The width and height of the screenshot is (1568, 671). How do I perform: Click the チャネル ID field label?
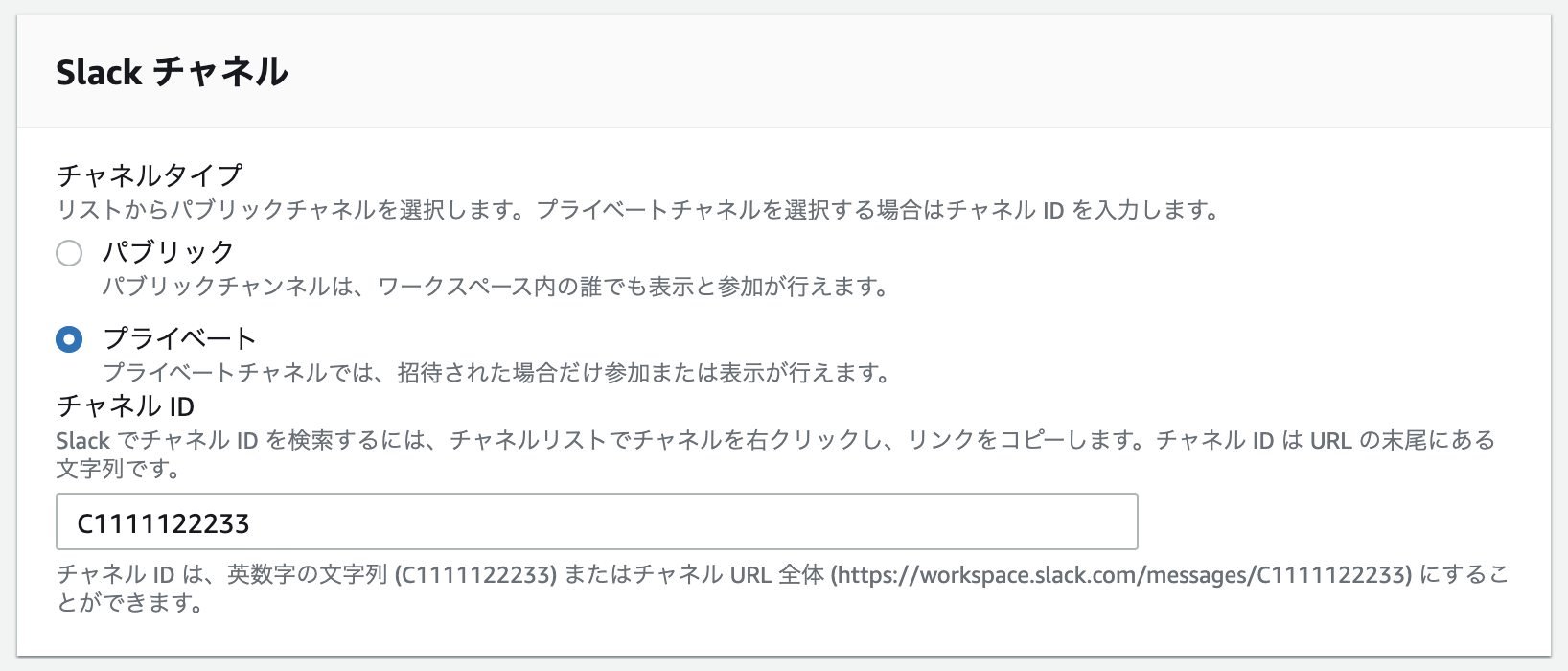tap(125, 406)
